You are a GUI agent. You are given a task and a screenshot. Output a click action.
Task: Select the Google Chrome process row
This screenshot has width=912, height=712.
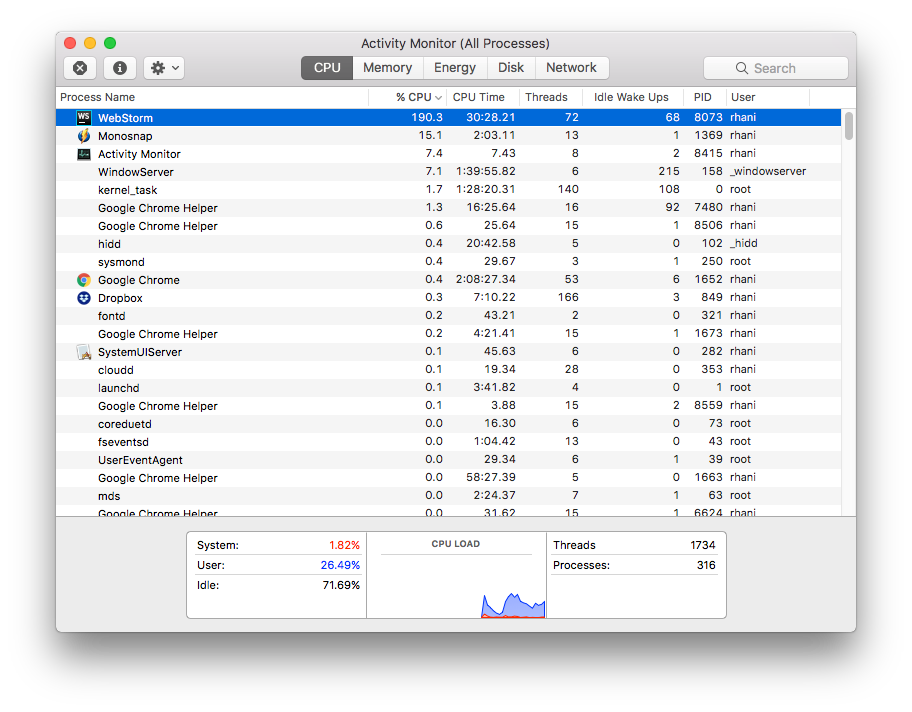coord(448,280)
